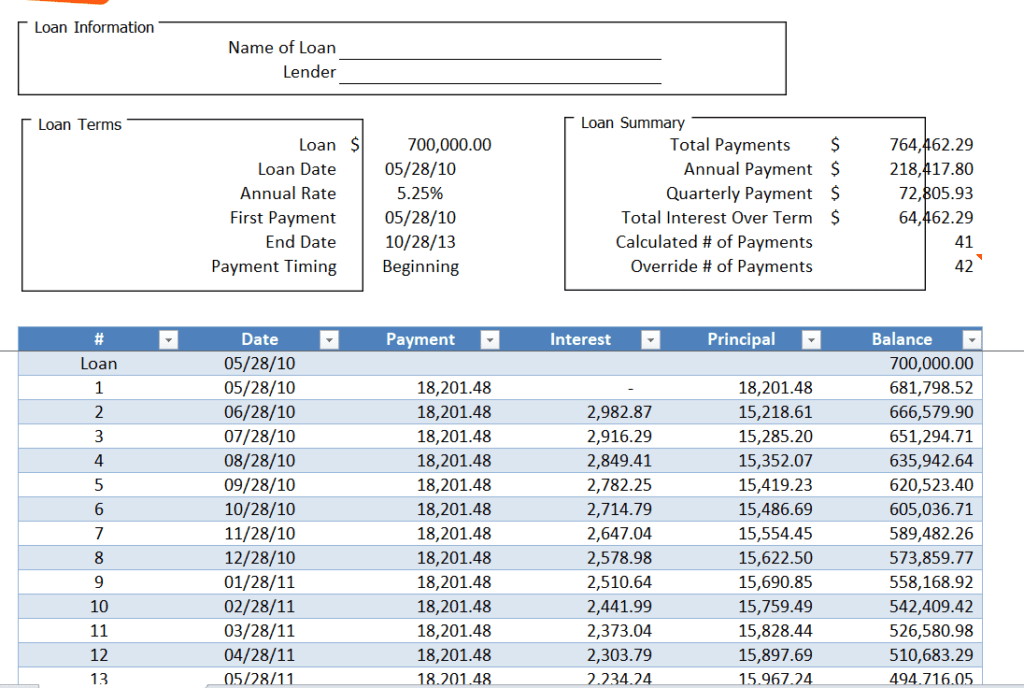The width and height of the screenshot is (1024, 688).
Task: Click the red comment indicator near 42
Action: (x=979, y=257)
